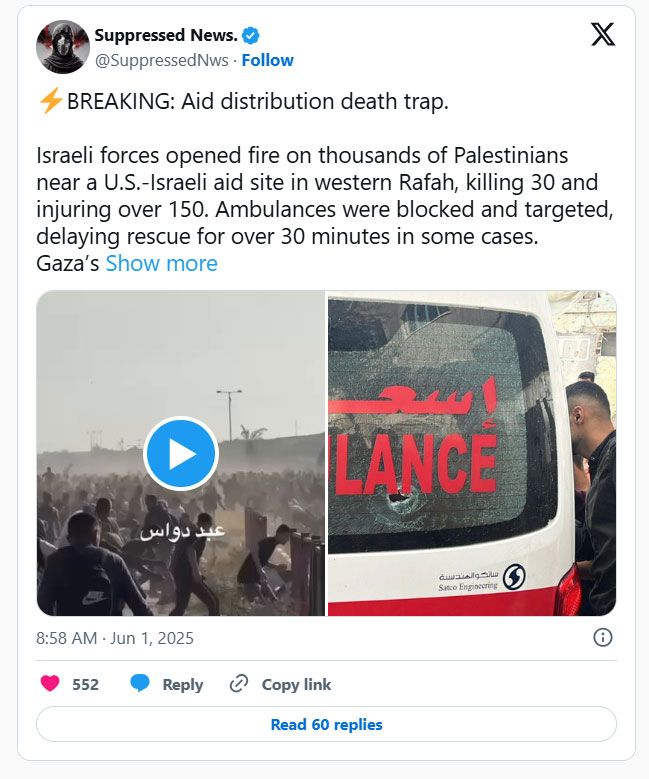
Task: Open the Suppressed News display name
Action: tap(166, 35)
